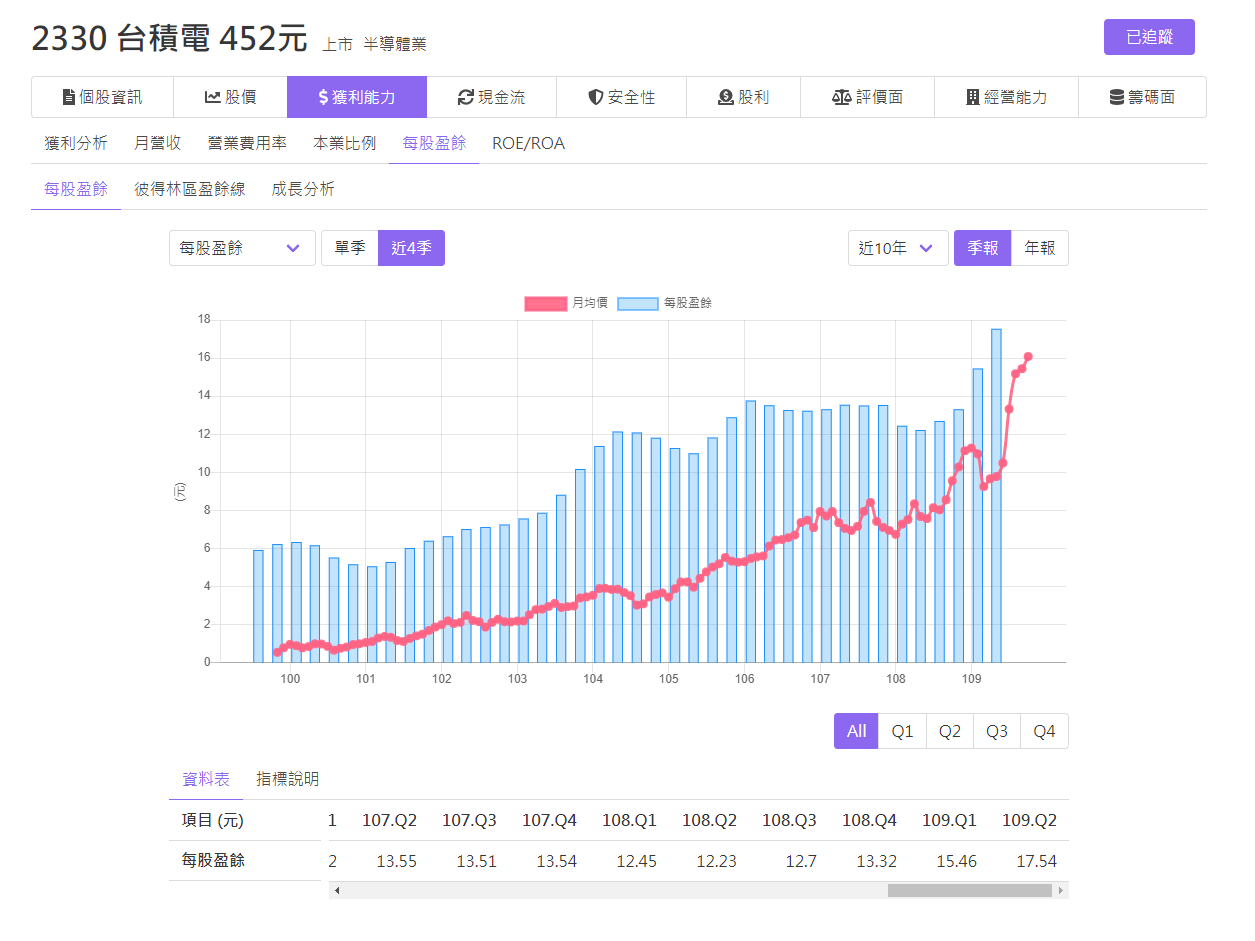Viewport: 1255px width, 941px height.
Task: Click the chart icon on 股價 tab
Action: tap(212, 97)
